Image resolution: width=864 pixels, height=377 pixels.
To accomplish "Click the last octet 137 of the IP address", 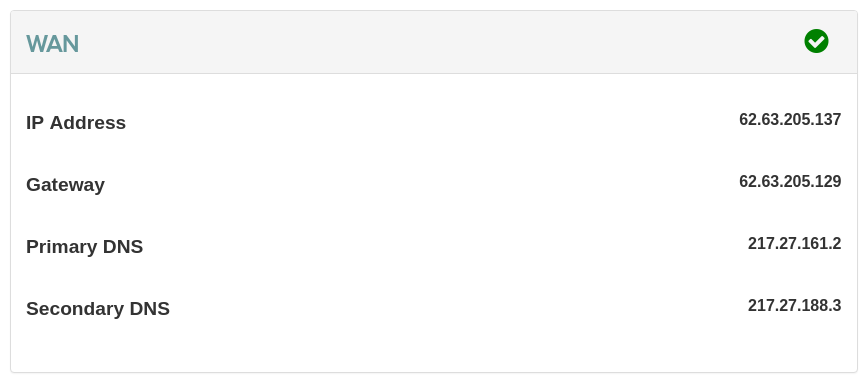I will click(828, 119).
